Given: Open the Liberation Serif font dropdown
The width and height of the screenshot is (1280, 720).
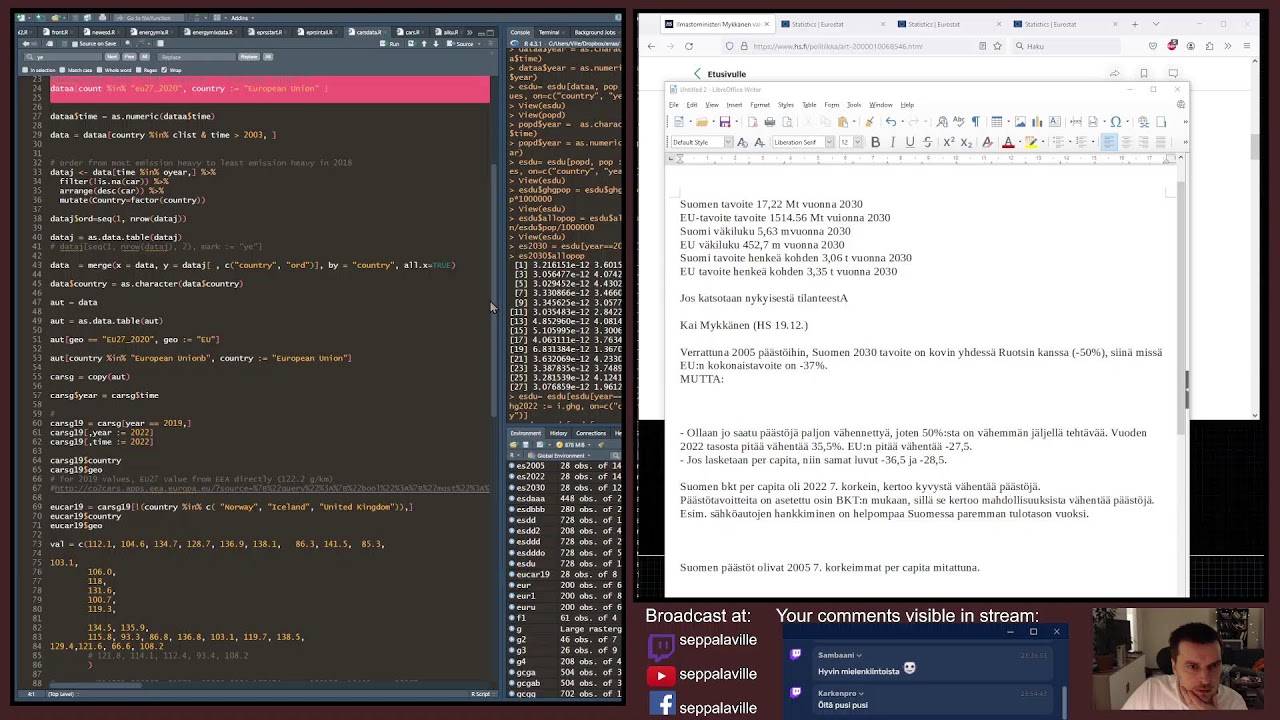Looking at the screenshot, I should pos(829,142).
